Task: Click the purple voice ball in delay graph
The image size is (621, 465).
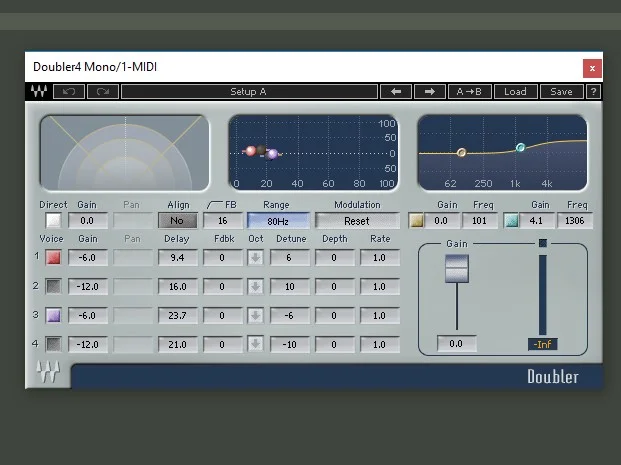Action: click(x=272, y=154)
